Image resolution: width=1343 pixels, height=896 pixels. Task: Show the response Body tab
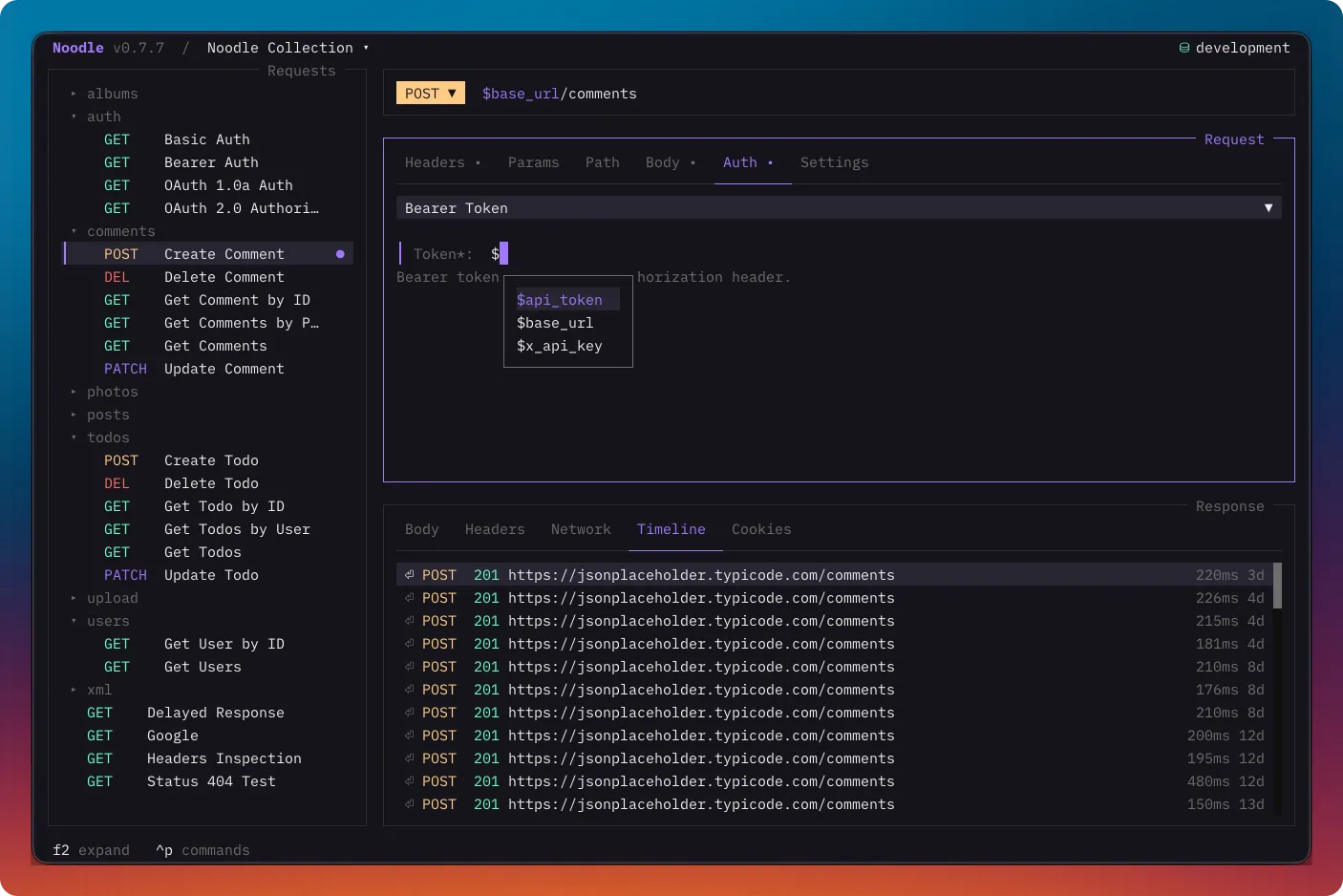(x=422, y=529)
